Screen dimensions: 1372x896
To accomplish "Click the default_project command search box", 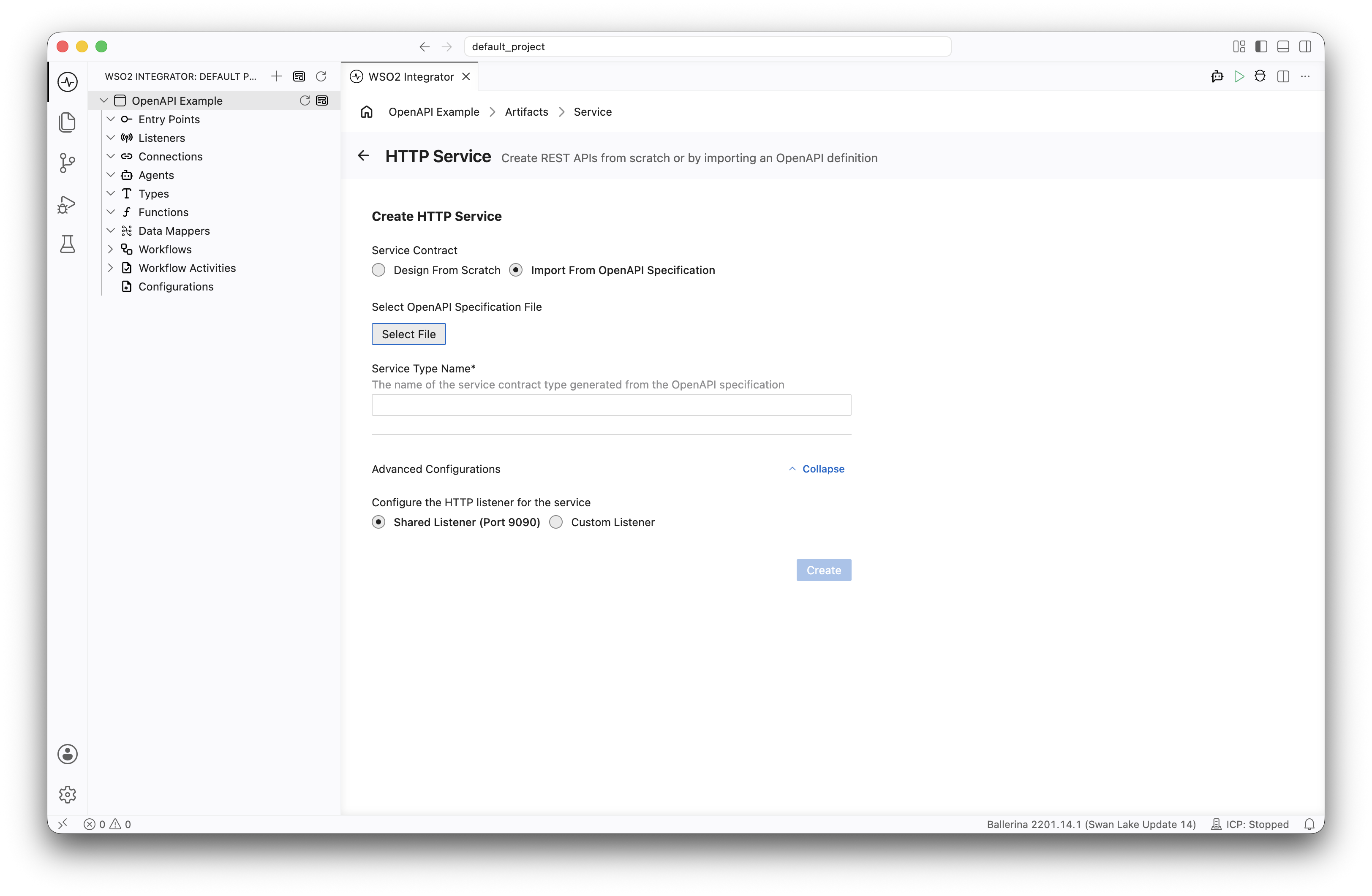I will tap(707, 47).
